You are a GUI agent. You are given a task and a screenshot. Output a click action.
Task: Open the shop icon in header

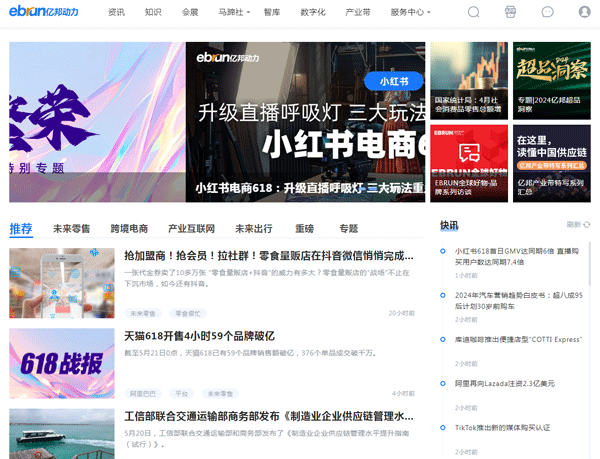click(510, 12)
